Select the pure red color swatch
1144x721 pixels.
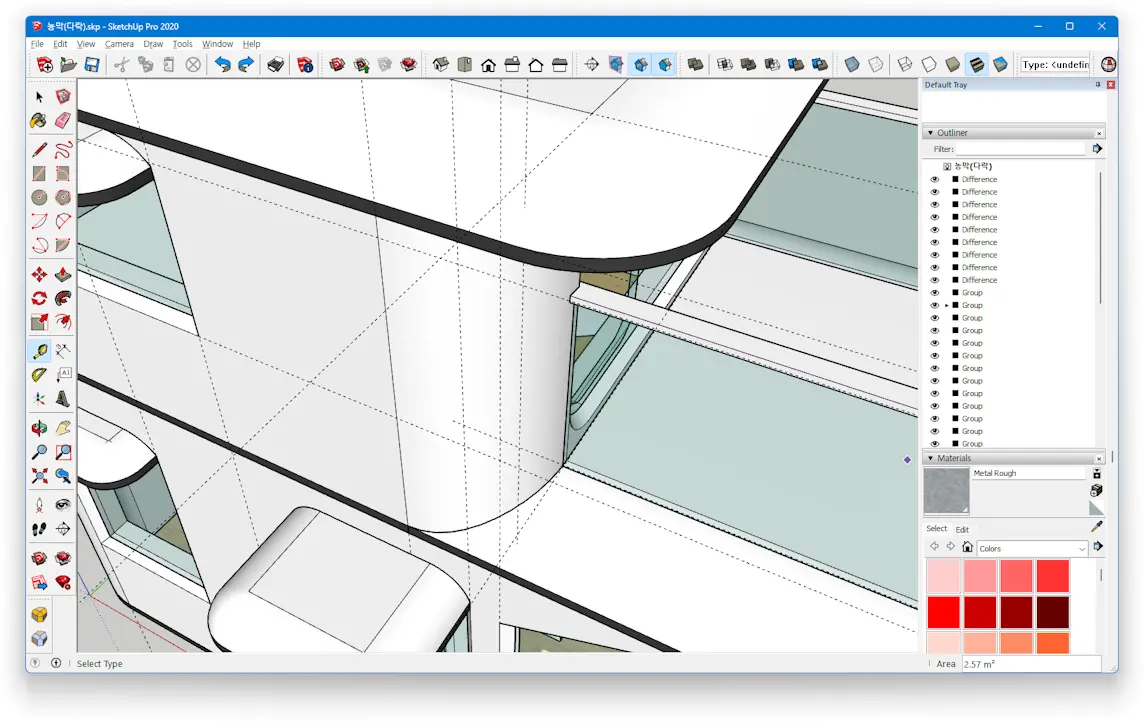[x=943, y=612]
